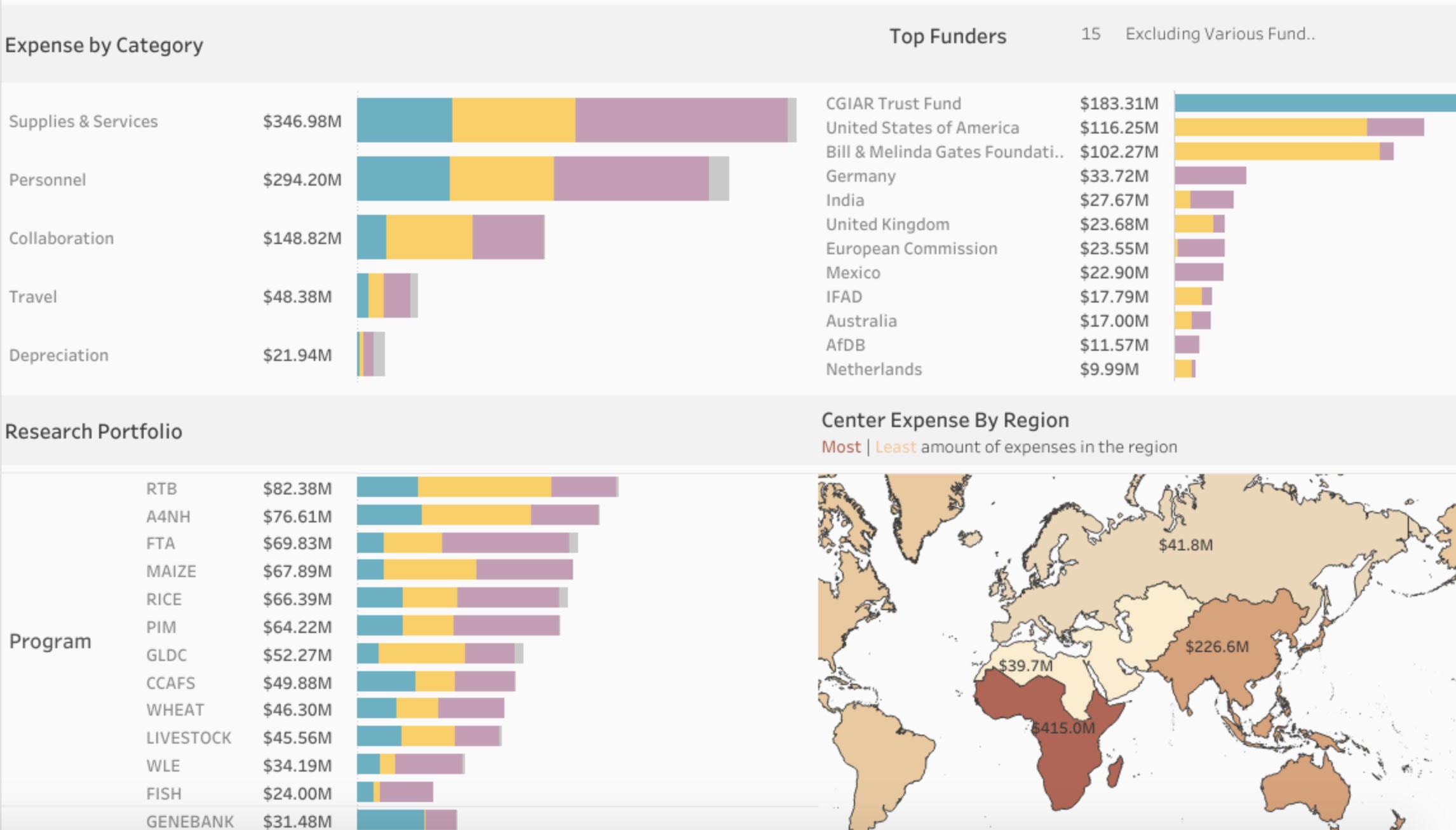Select the GENEBANK blue bar segment
This screenshot has height=830, width=1456.
390,820
